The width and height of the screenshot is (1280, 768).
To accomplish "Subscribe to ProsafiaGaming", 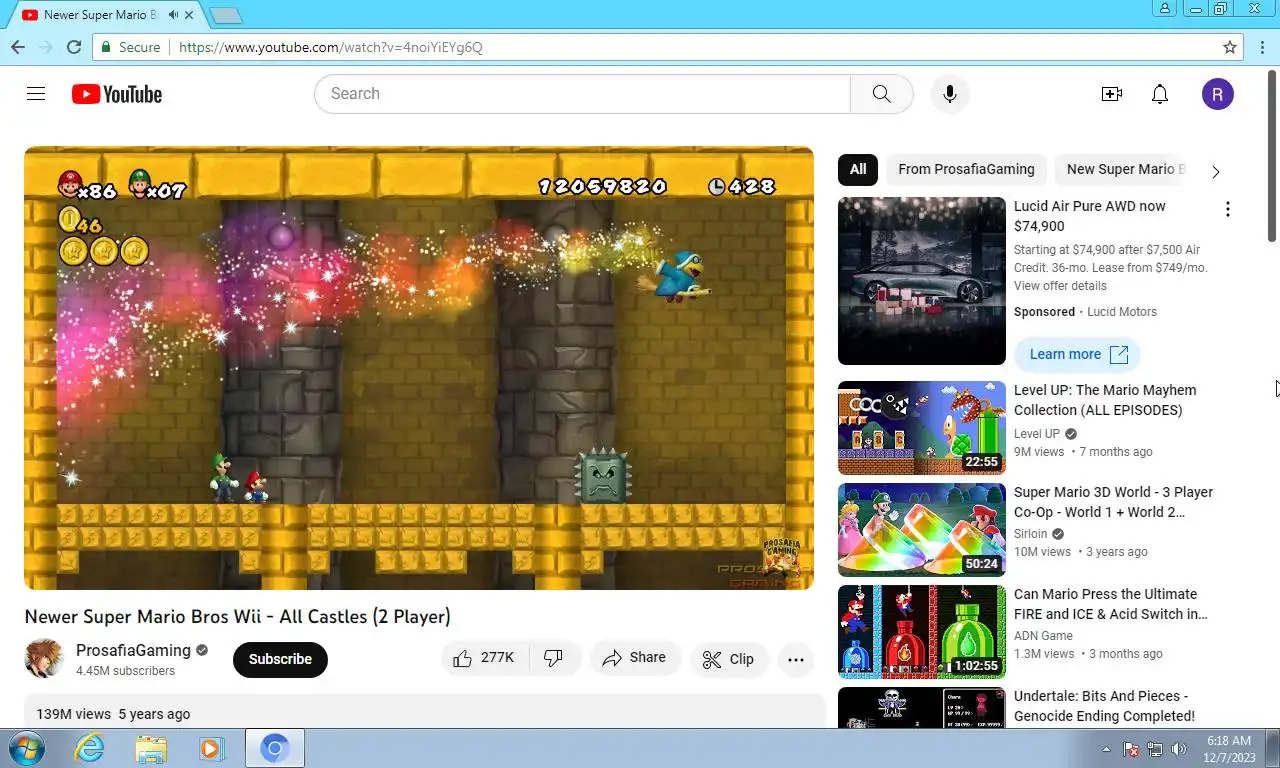I will coord(280,659).
